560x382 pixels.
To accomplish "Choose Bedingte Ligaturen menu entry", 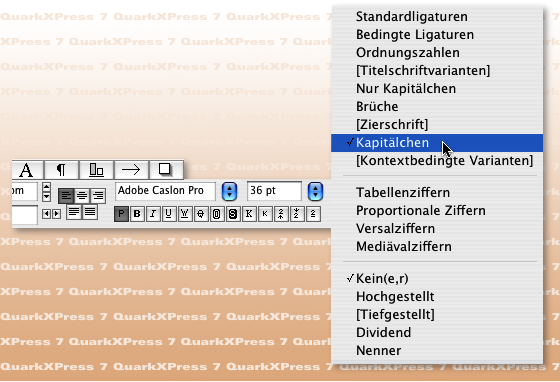I will coord(437,35).
